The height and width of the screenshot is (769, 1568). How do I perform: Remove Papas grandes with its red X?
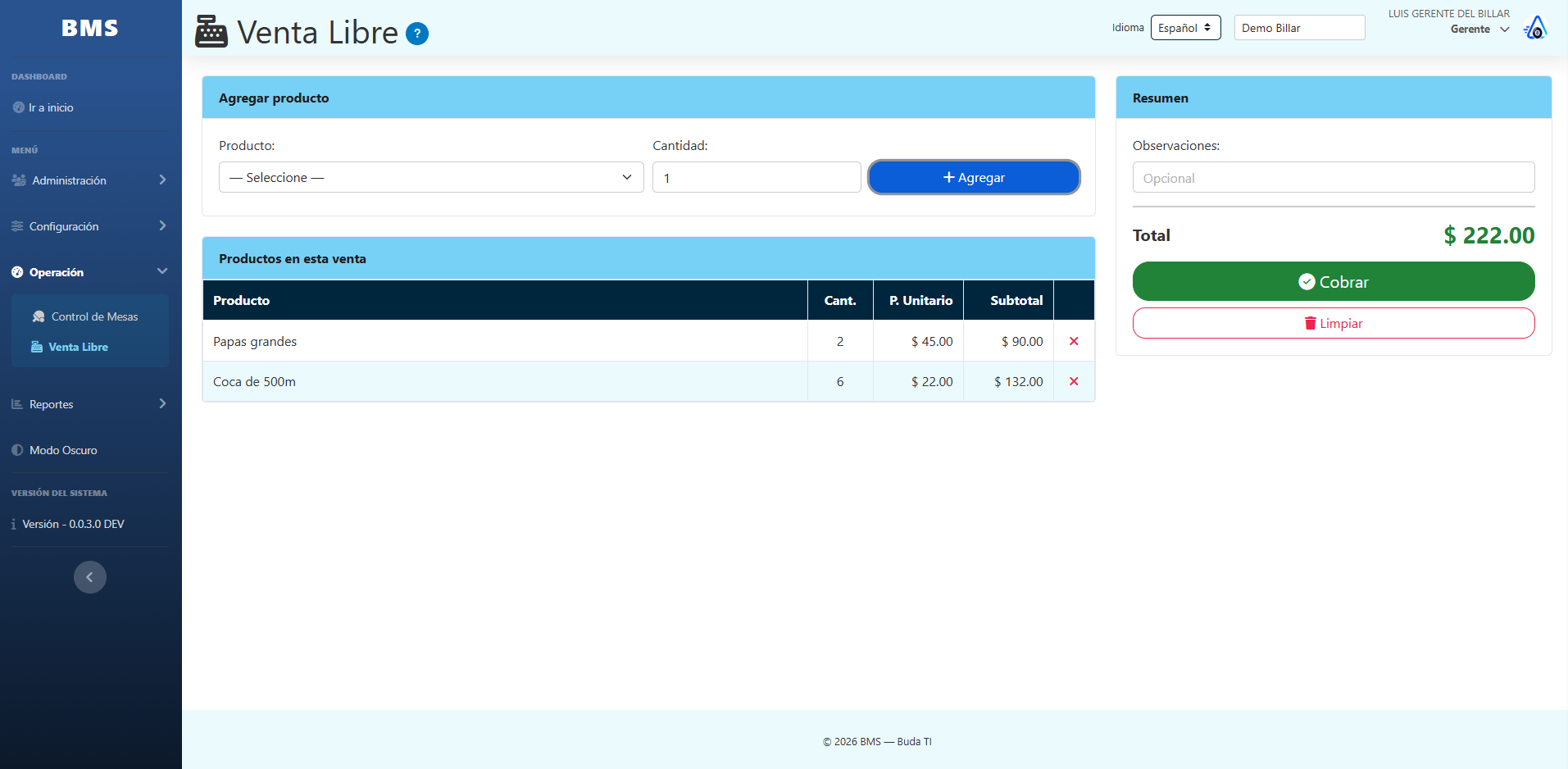click(x=1074, y=341)
